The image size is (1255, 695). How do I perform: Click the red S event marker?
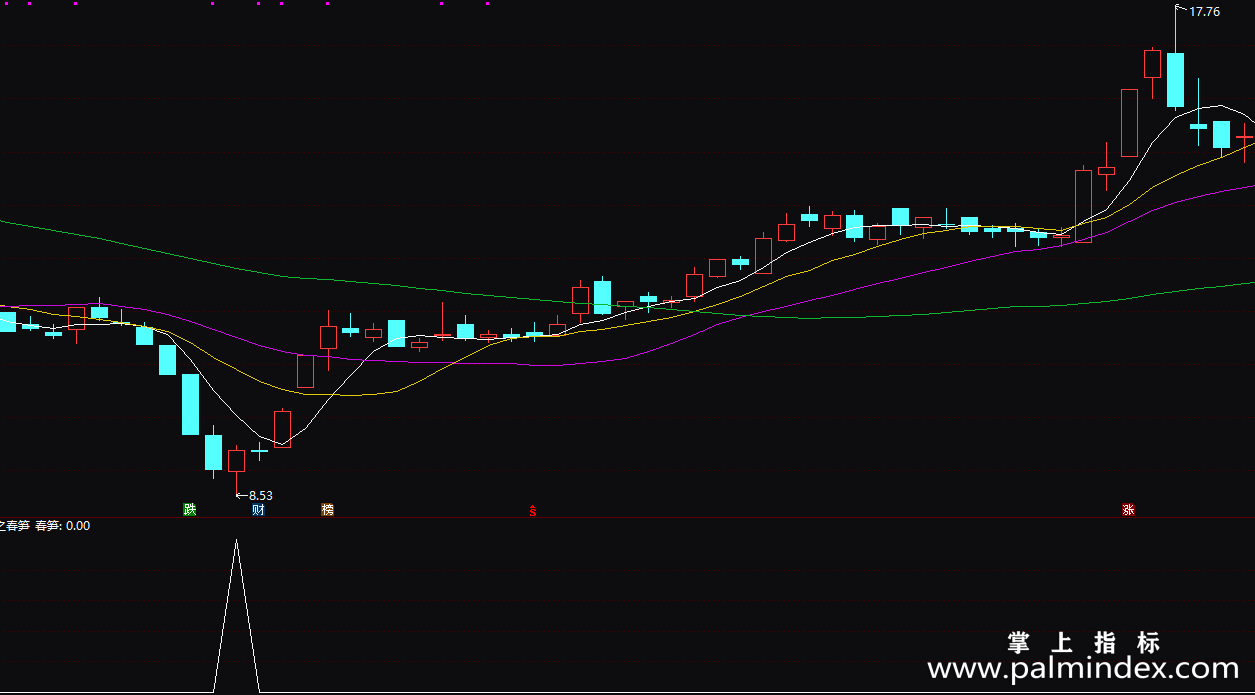click(533, 511)
